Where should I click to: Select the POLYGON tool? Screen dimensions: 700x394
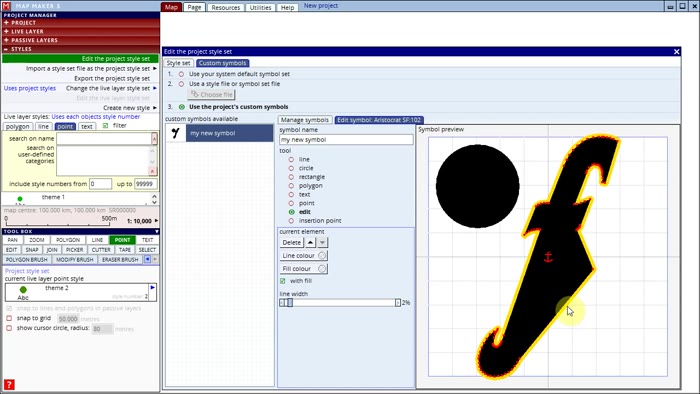pyautogui.click(x=68, y=240)
